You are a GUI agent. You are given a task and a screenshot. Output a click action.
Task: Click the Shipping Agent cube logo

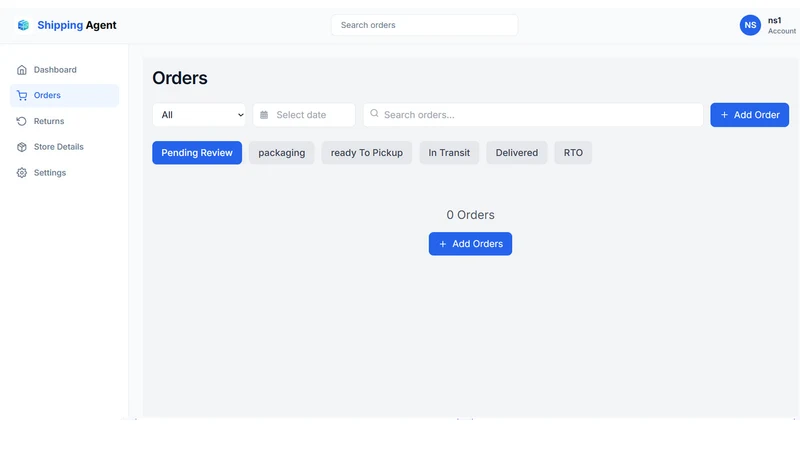23,25
